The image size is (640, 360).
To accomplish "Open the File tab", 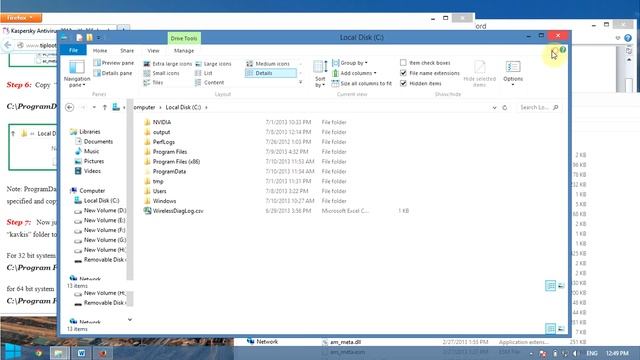I will click(x=73, y=50).
